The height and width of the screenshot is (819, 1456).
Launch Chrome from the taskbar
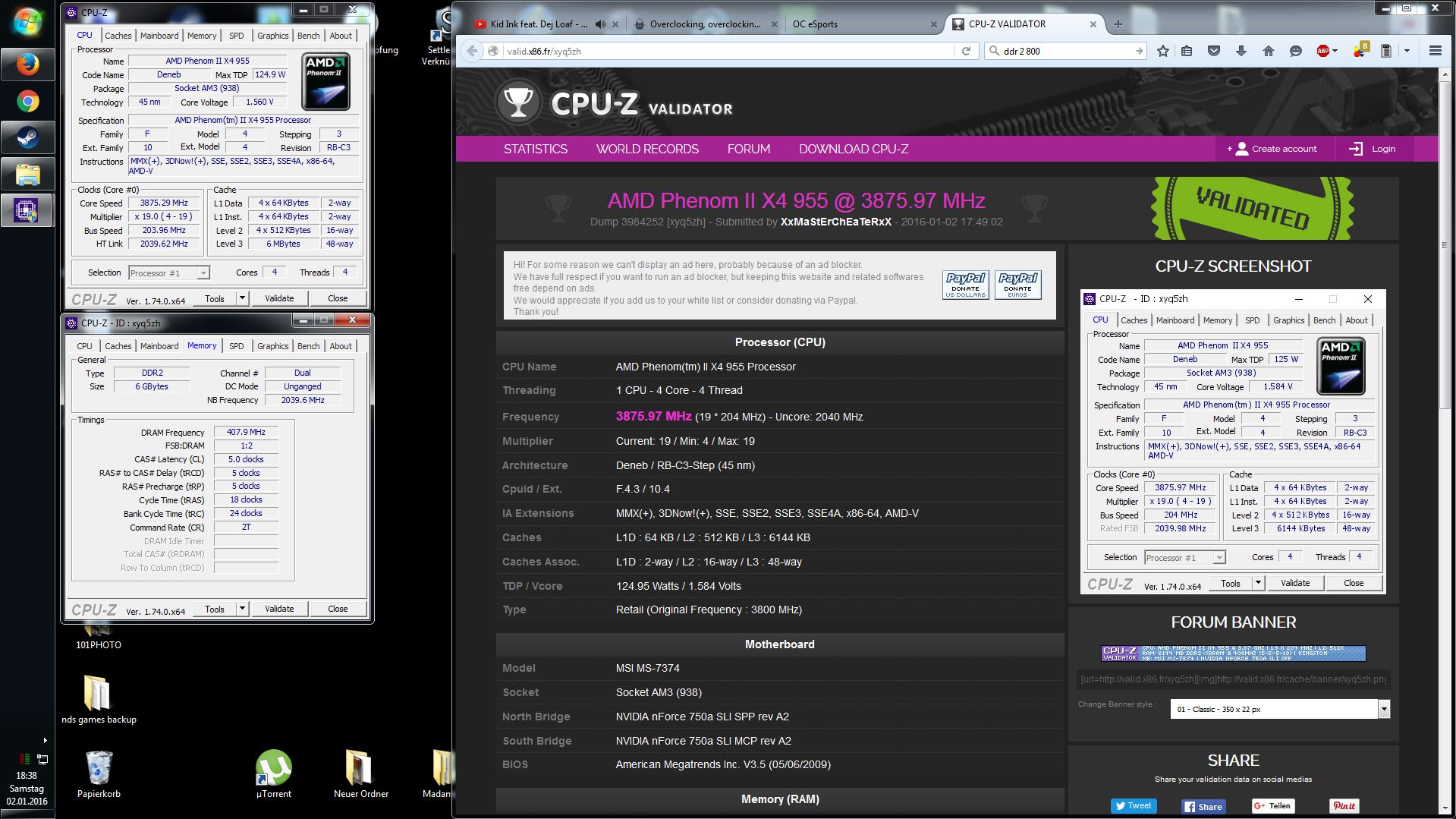(x=27, y=101)
